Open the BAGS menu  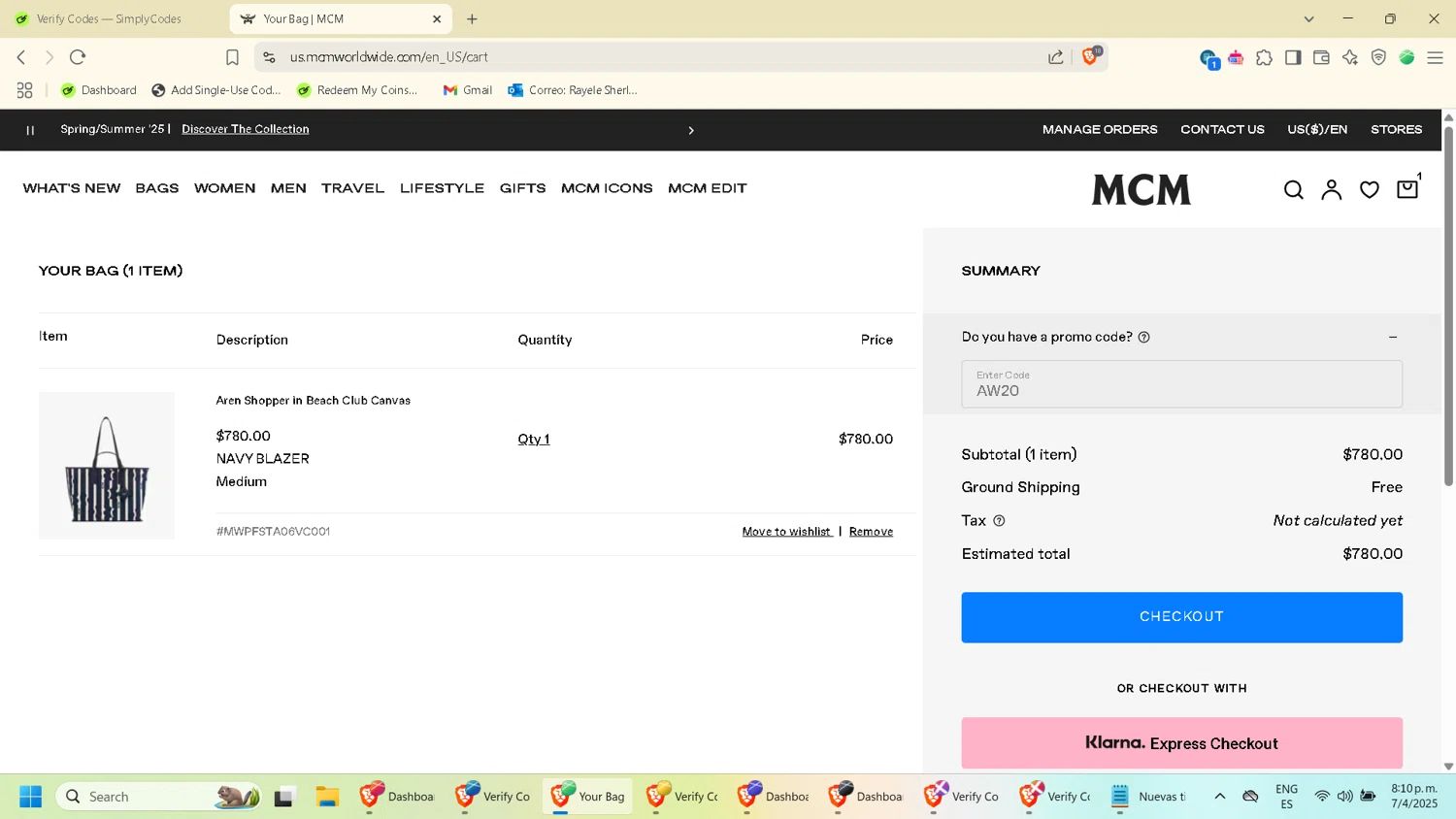[x=157, y=188]
